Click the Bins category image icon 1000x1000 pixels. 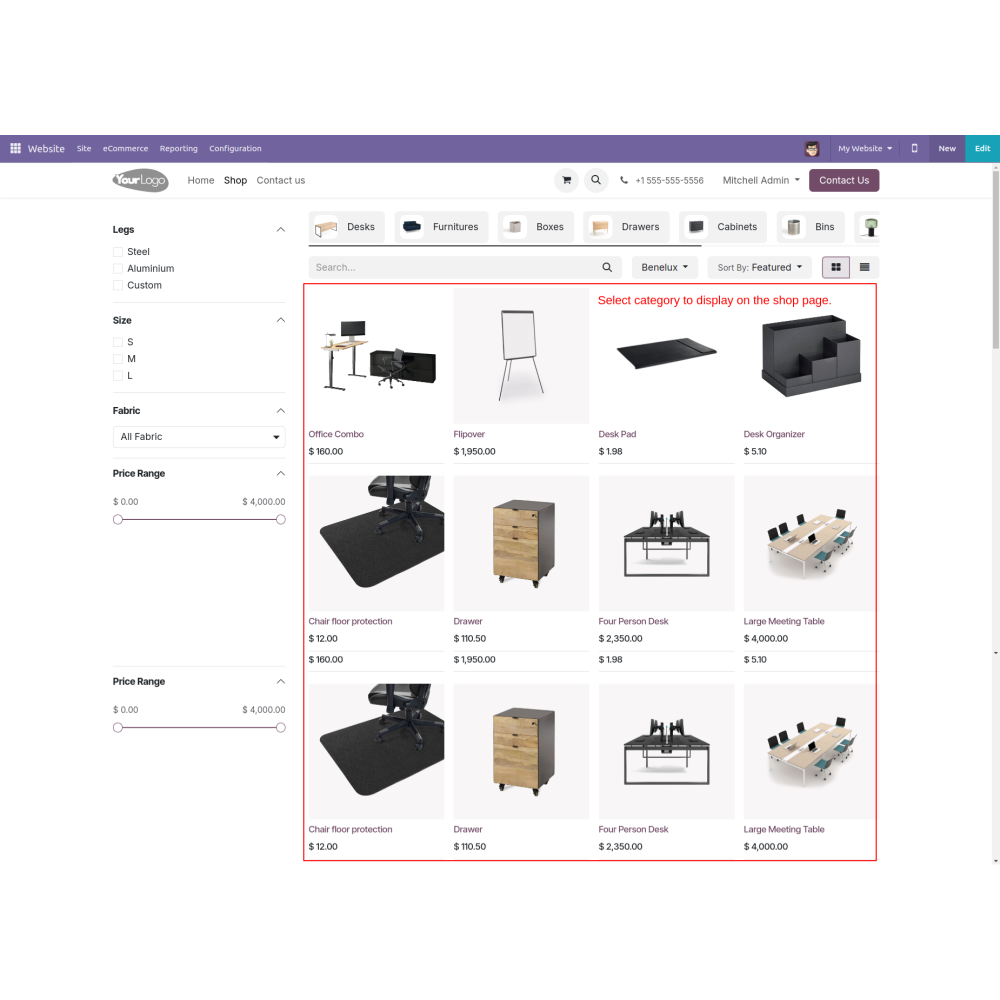[x=793, y=226]
